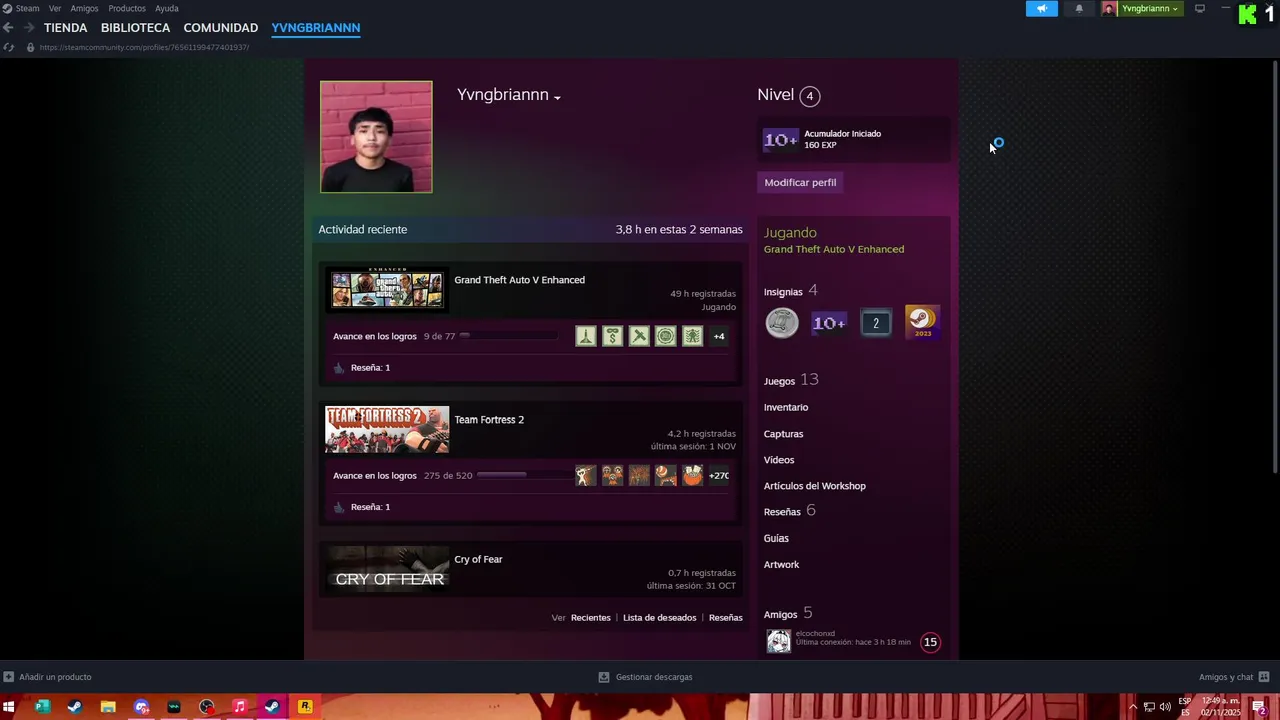The image size is (1280, 720).
Task: Open the Steam announcements megaphone button
Action: tap(1041, 8)
